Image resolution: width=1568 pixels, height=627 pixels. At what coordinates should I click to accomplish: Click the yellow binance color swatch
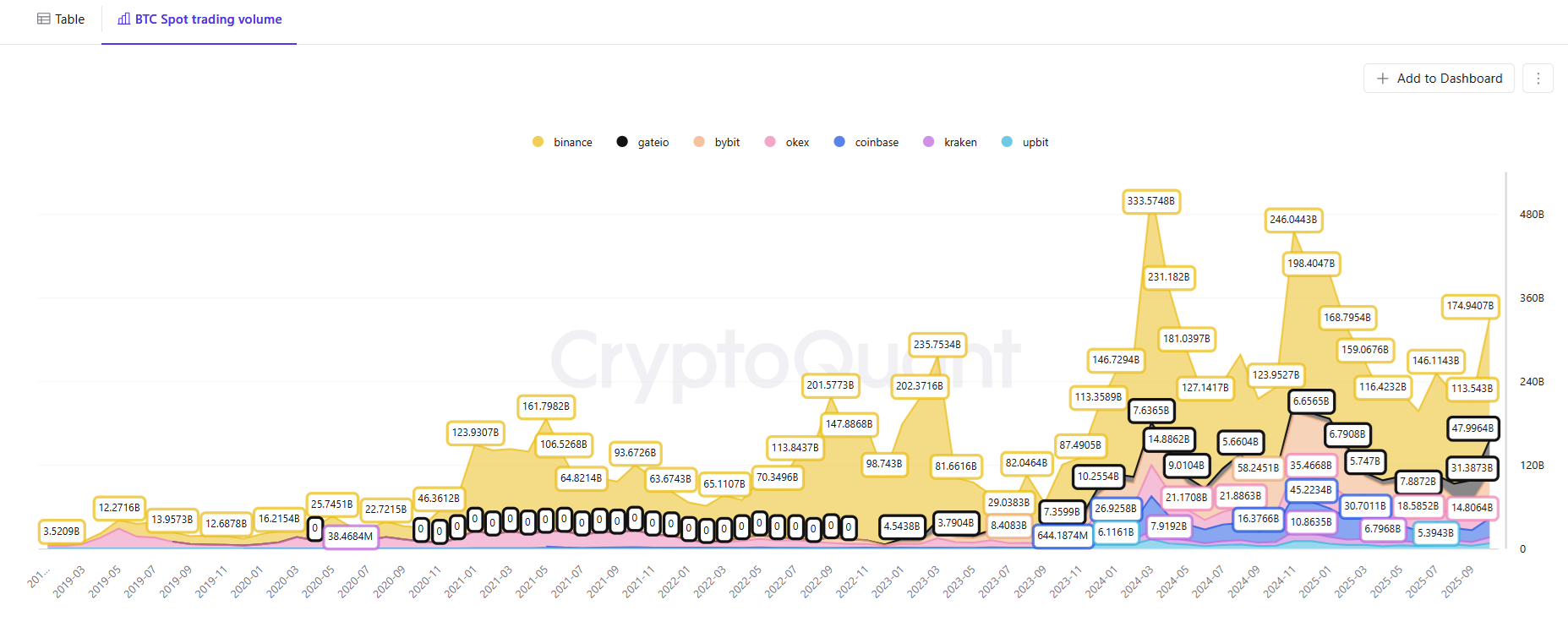(538, 142)
